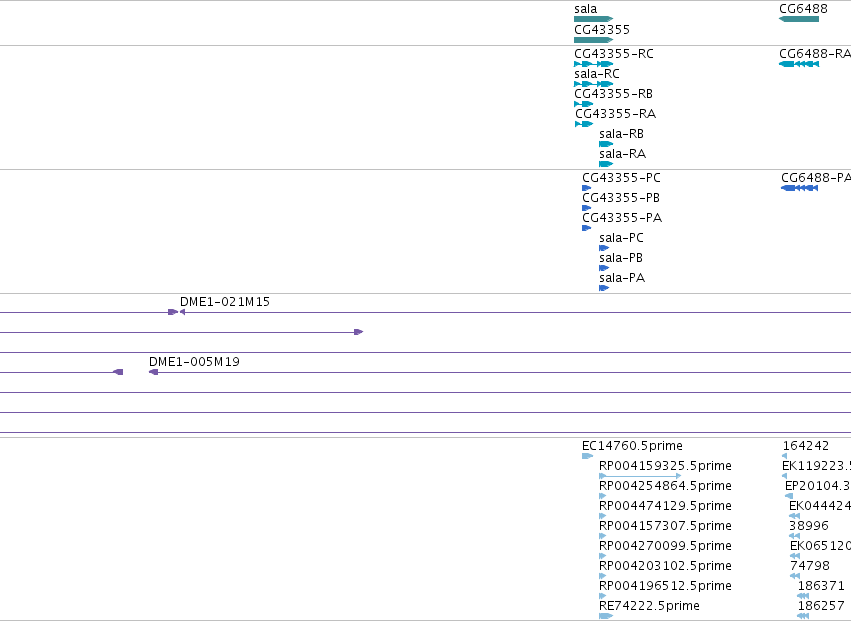The image size is (851, 621).
Task: Click the DME1-021M15 BAC label
Action: click(225, 302)
